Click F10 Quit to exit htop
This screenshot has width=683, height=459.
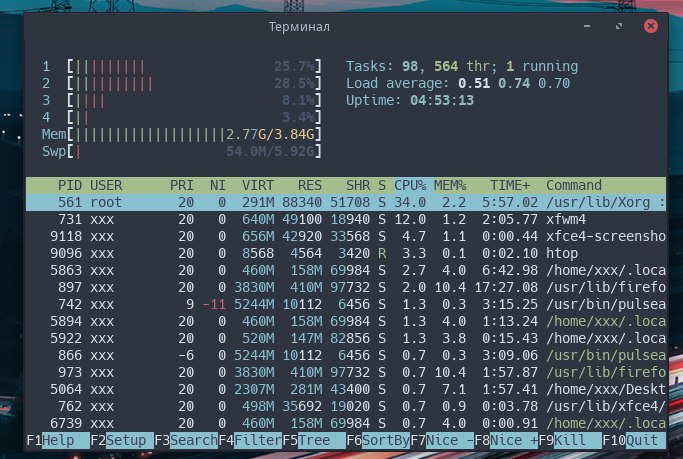[x=634, y=440]
